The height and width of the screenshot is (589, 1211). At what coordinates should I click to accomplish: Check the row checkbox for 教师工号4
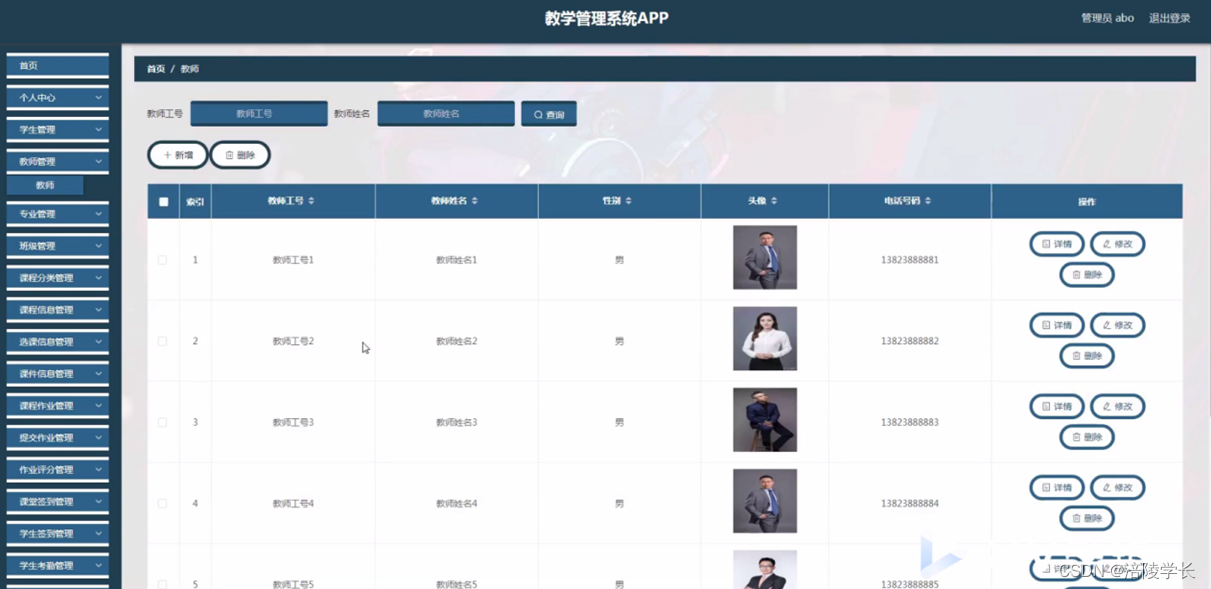(x=163, y=503)
